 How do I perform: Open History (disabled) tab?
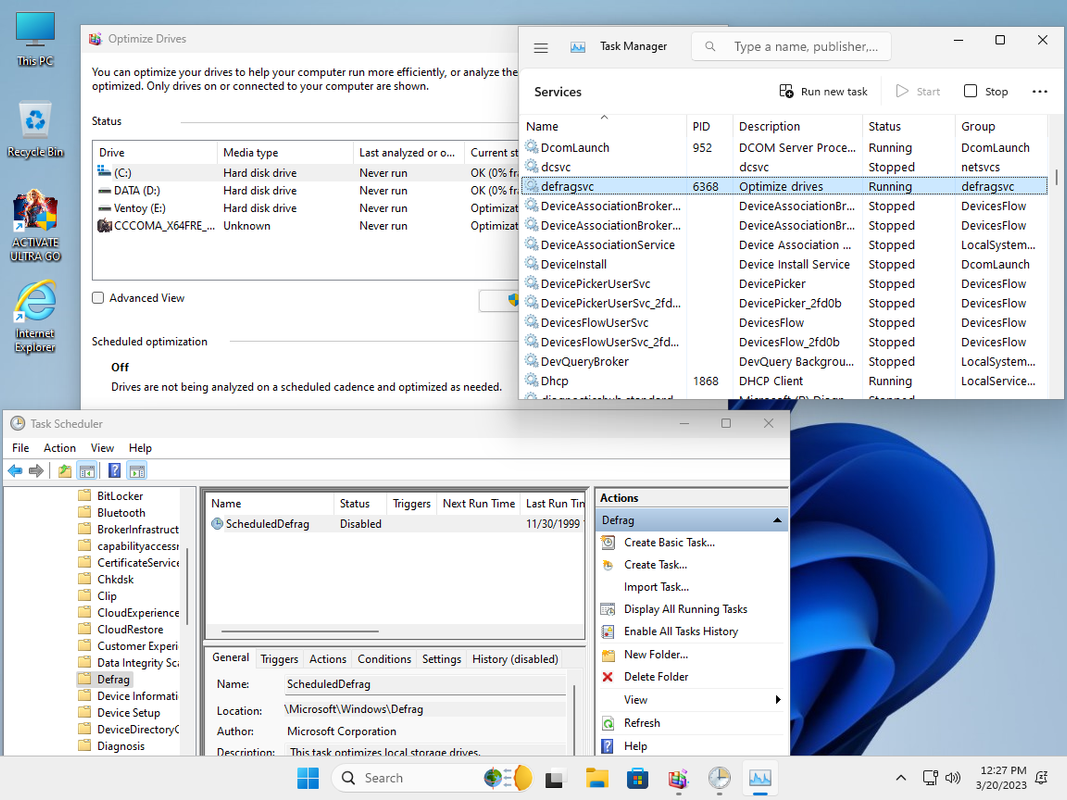514,659
